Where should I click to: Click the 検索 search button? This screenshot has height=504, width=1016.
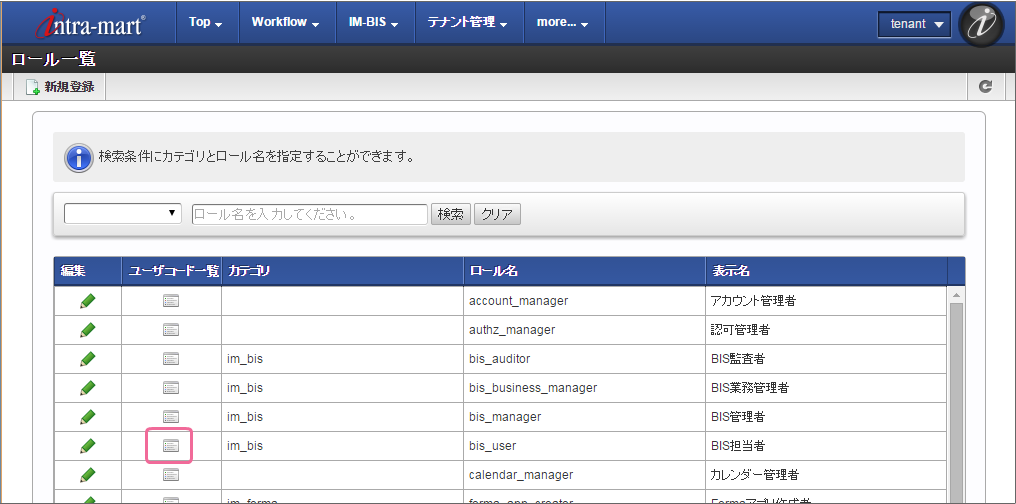(451, 214)
